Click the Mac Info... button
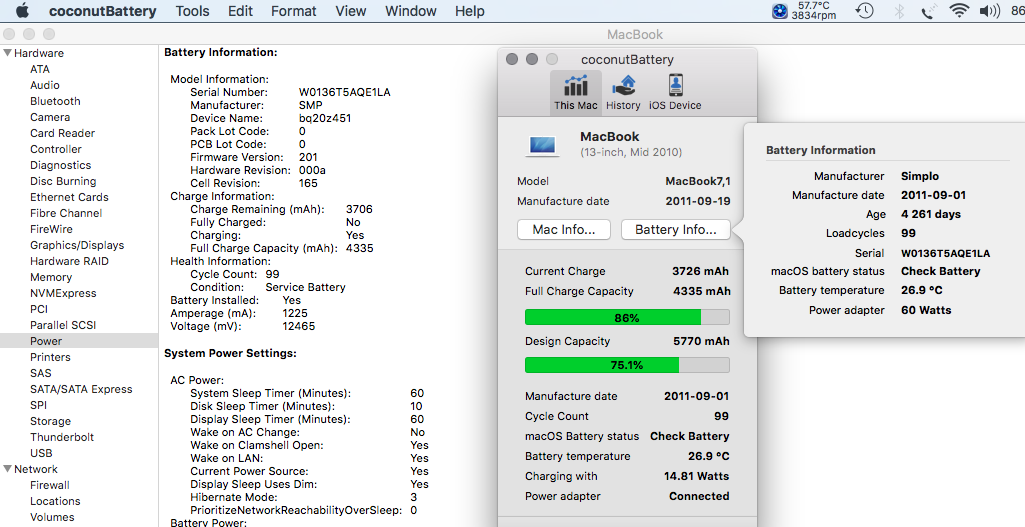Viewport: 1025px width, 527px height. tap(563, 230)
